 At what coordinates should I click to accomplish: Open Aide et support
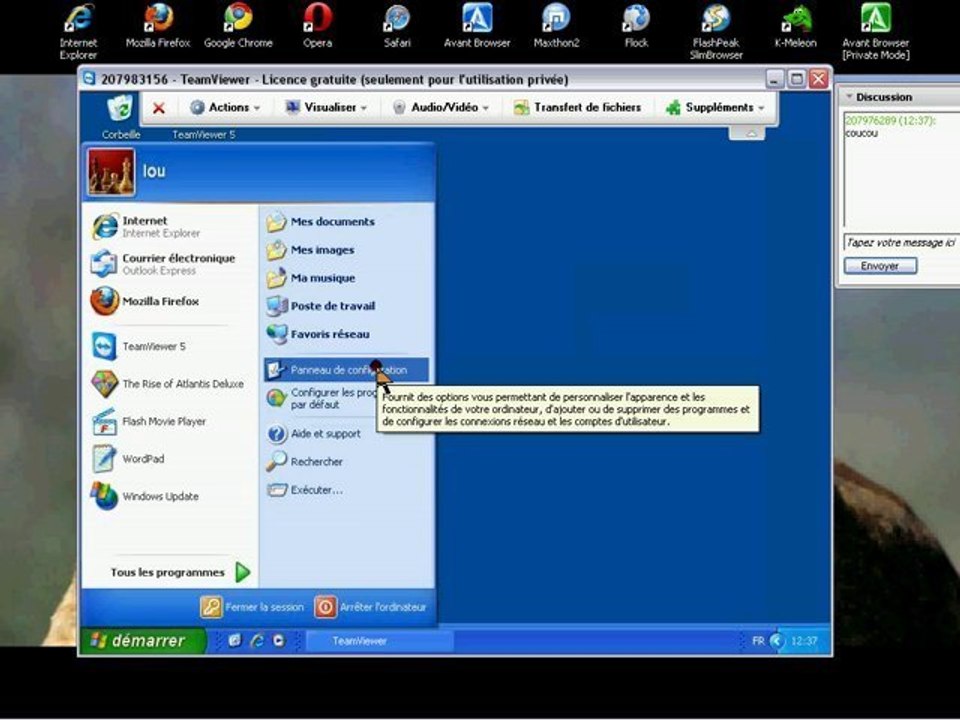pyautogui.click(x=313, y=433)
